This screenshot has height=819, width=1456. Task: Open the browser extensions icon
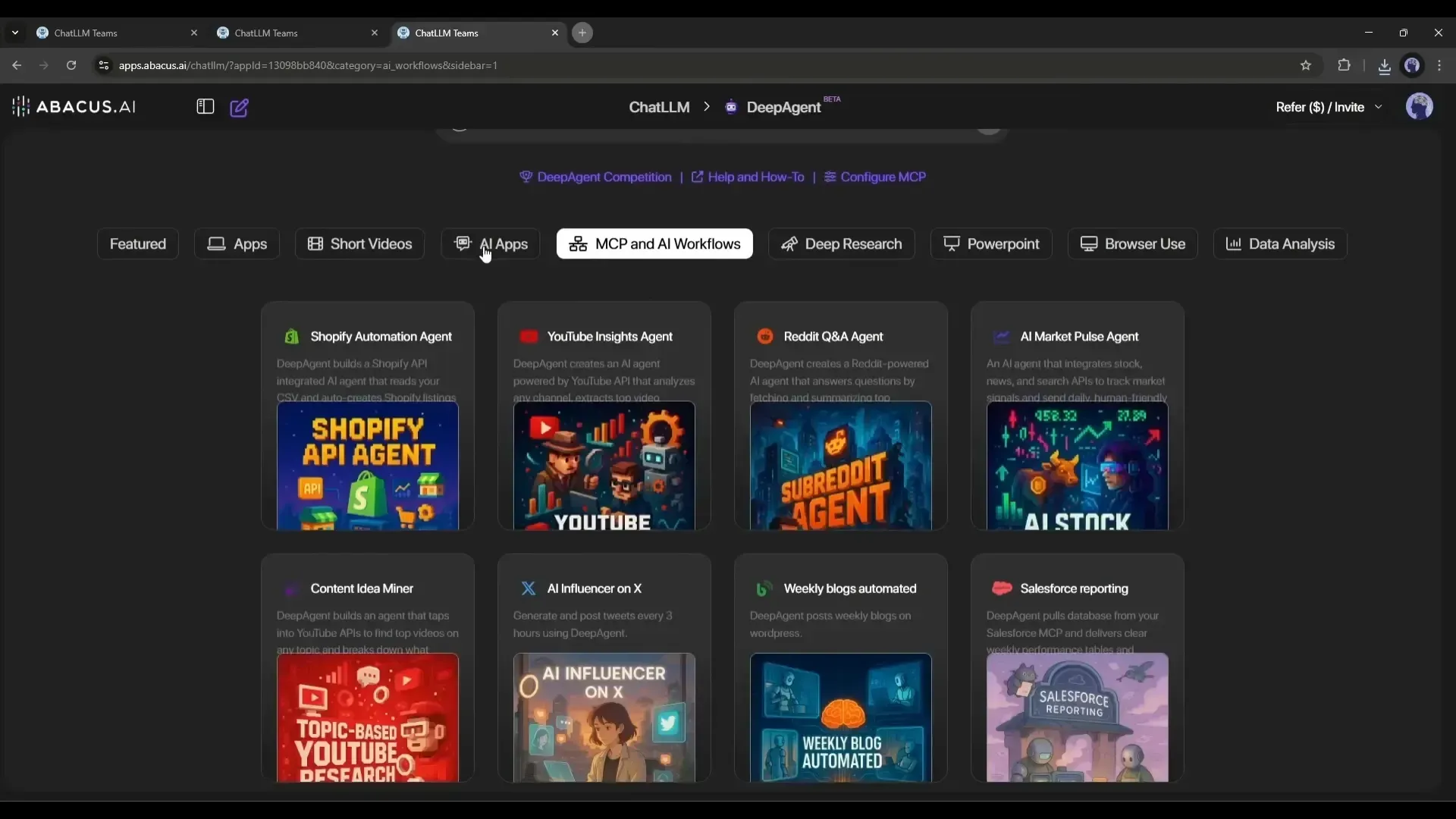coord(1344,65)
